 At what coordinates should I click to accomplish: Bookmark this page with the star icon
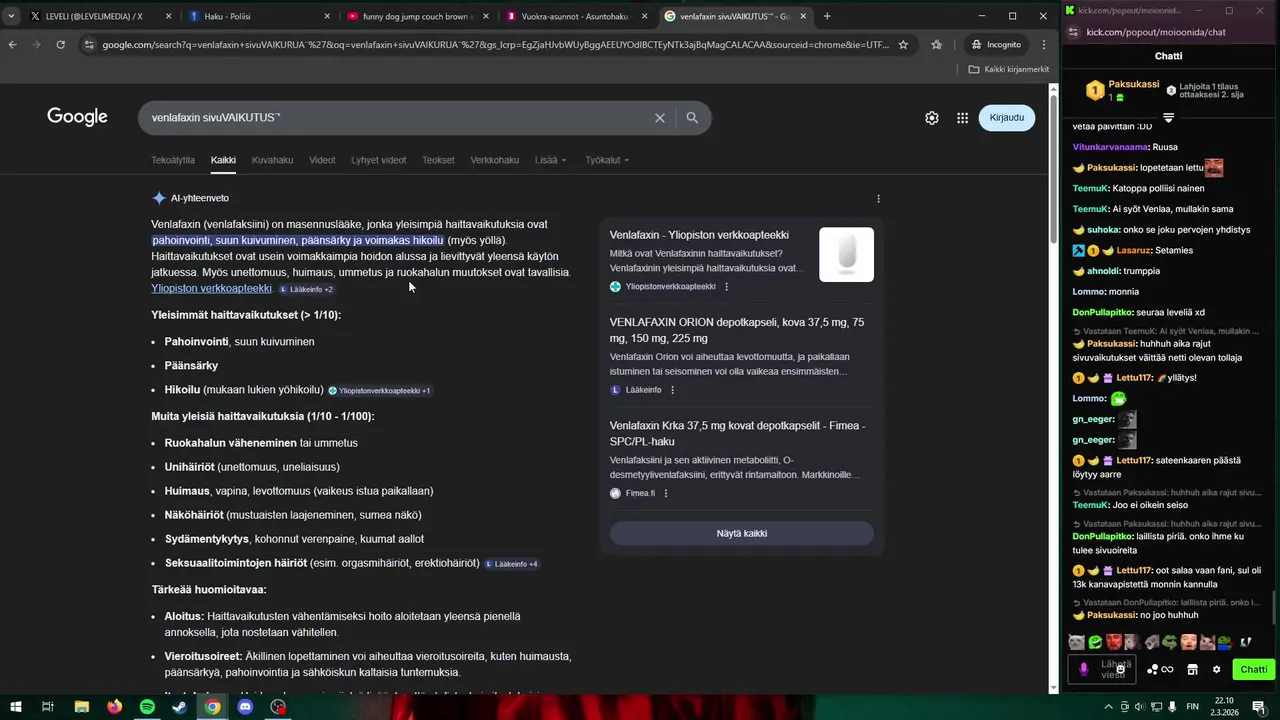903,45
